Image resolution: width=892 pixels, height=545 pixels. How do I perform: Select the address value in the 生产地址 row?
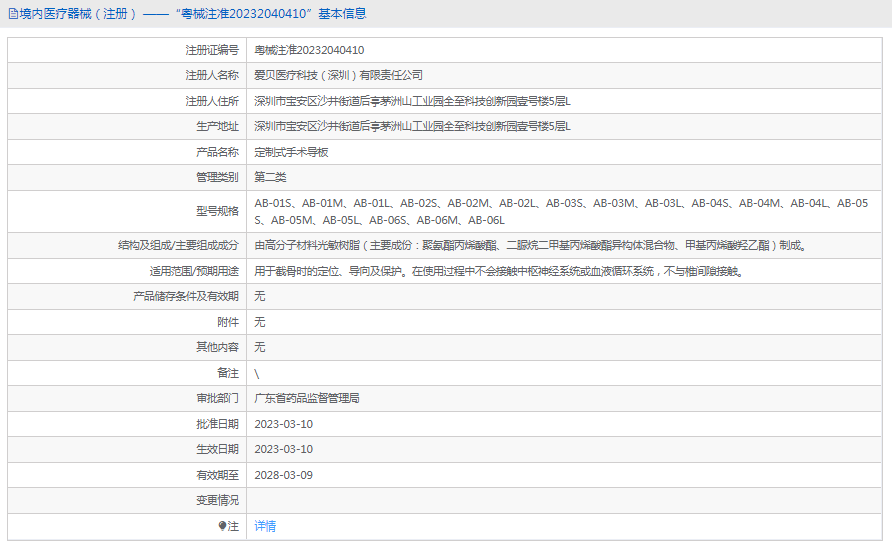pos(412,126)
